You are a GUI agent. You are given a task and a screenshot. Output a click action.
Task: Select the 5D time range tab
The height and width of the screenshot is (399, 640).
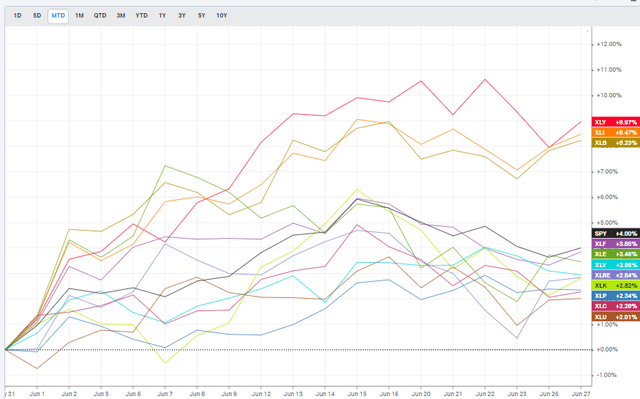pyautogui.click(x=37, y=16)
